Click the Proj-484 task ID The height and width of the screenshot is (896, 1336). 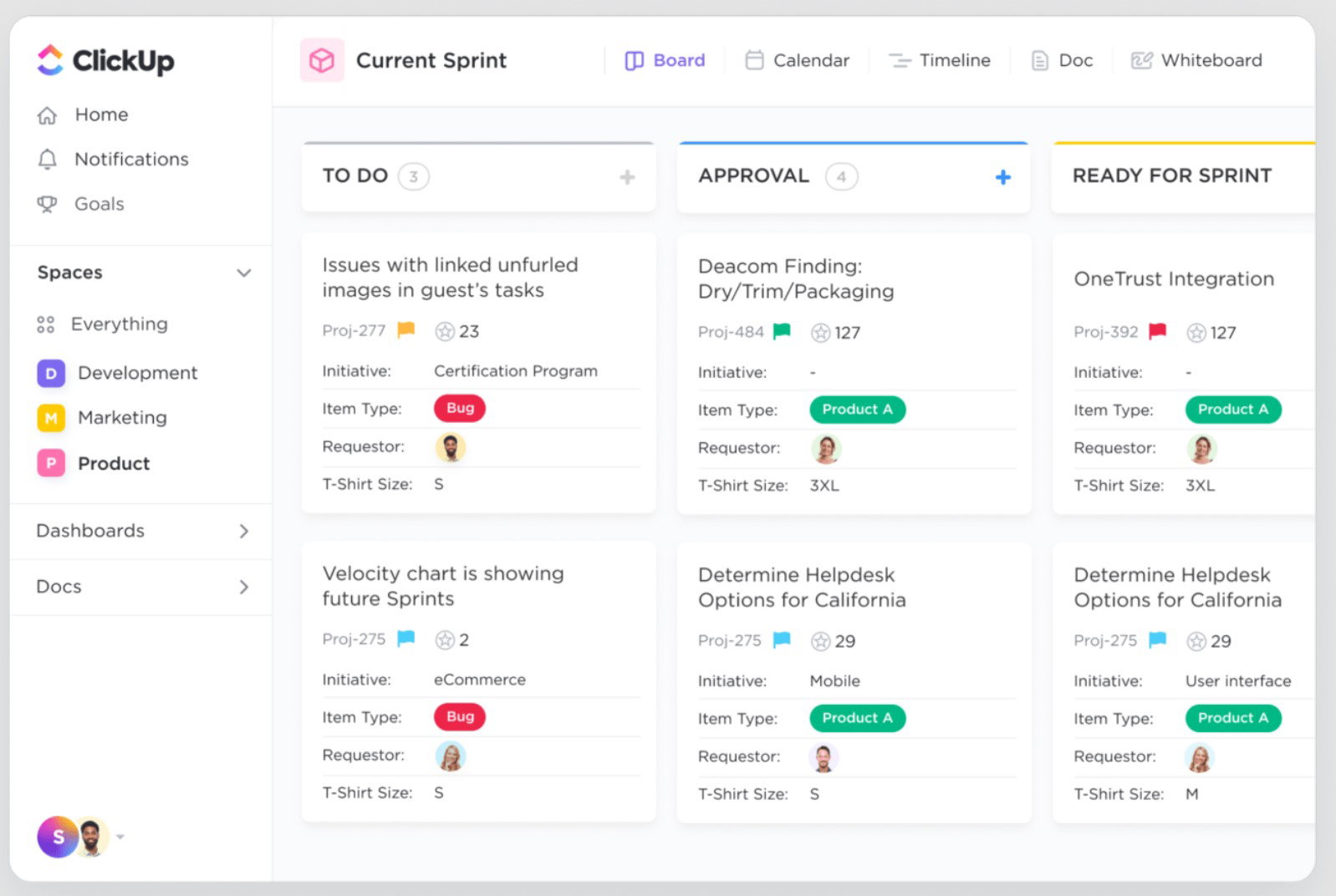731,333
